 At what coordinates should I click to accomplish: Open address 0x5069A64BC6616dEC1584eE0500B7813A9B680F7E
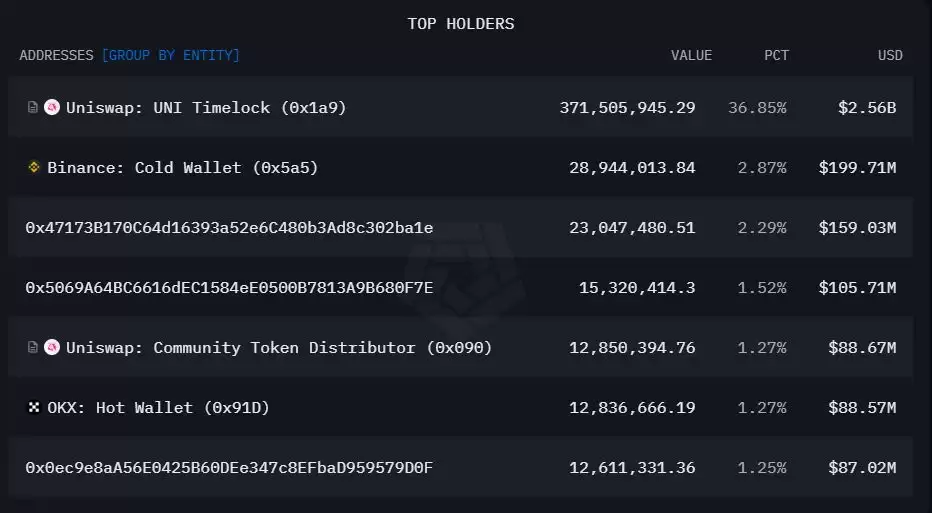229,288
